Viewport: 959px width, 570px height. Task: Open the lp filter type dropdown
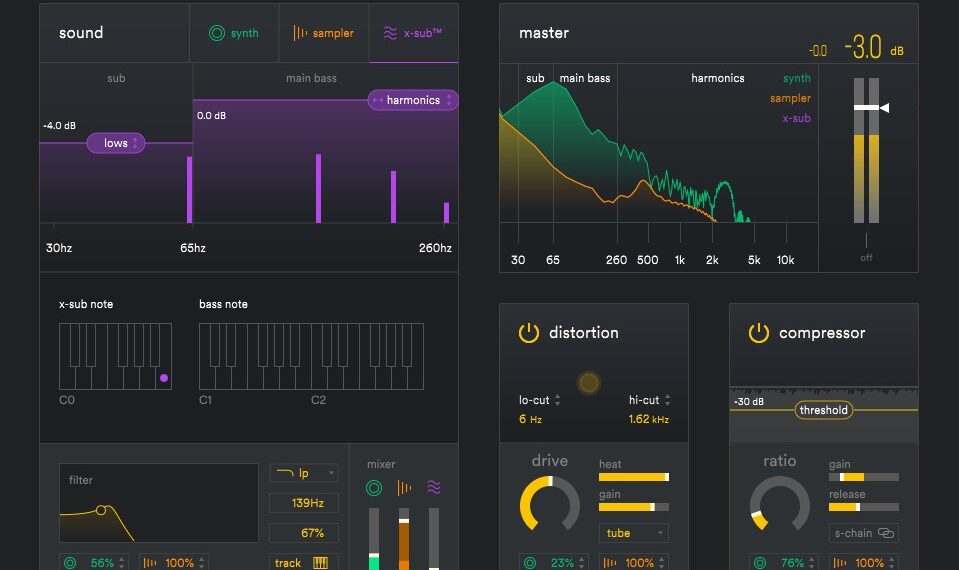click(x=303, y=473)
